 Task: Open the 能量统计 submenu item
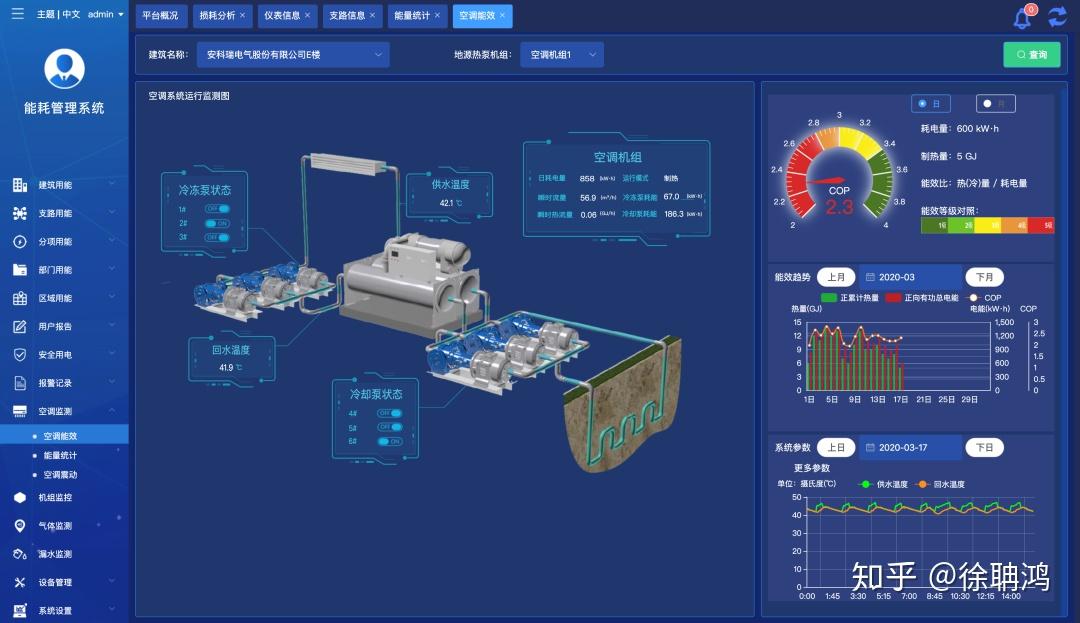(x=61, y=455)
